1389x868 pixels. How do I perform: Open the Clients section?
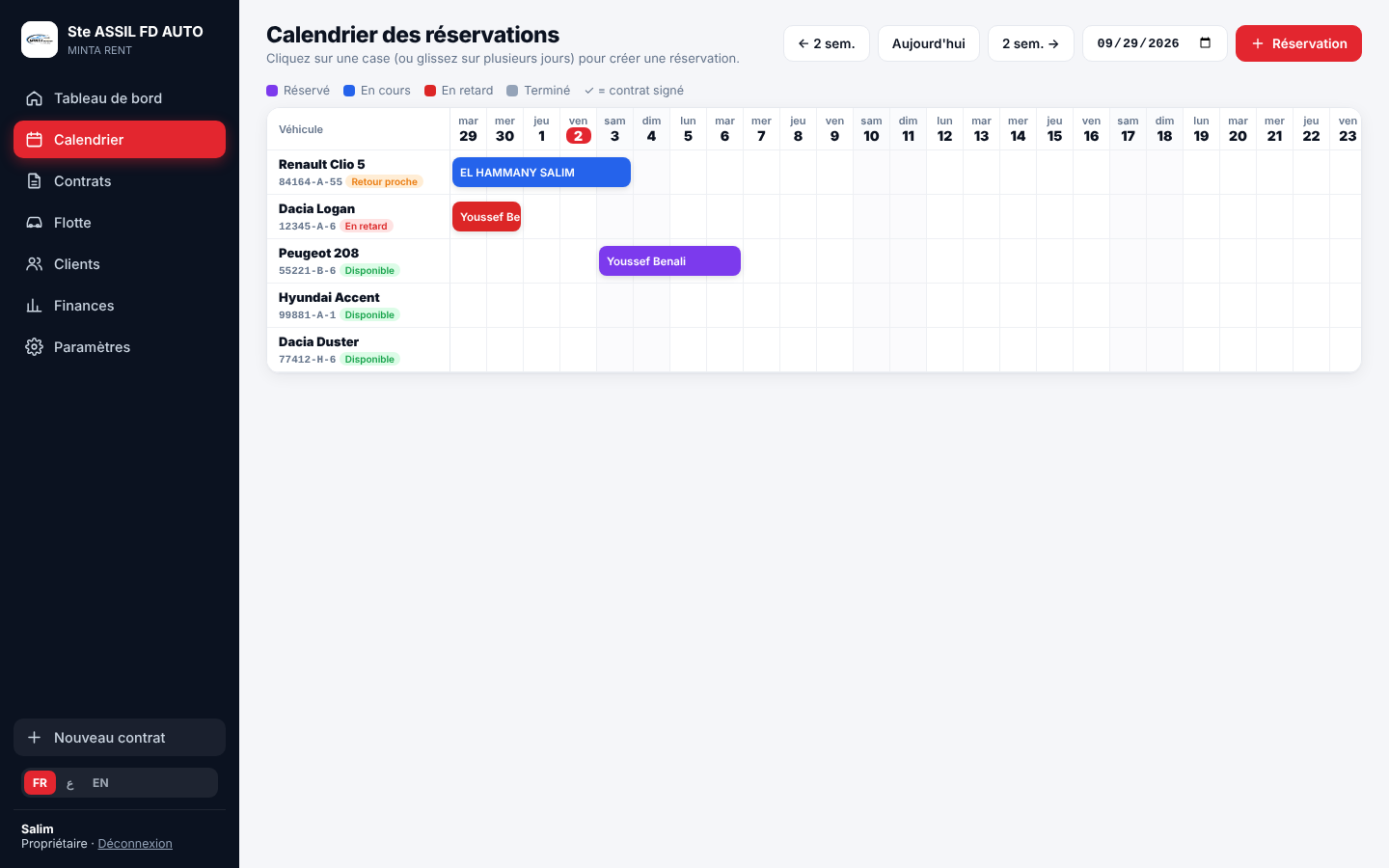(x=120, y=264)
